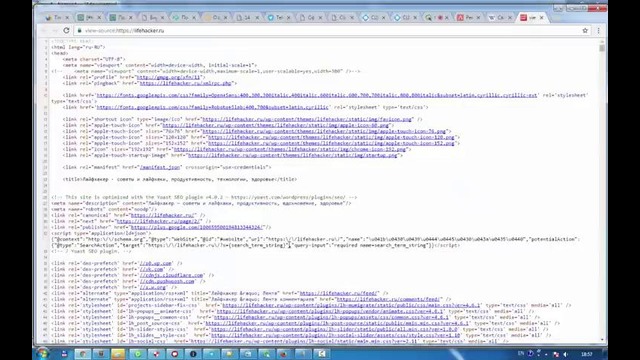Viewport: 640px width, 360px height.
Task: Click the EN language indicator in tray
Action: (x=521, y=353)
